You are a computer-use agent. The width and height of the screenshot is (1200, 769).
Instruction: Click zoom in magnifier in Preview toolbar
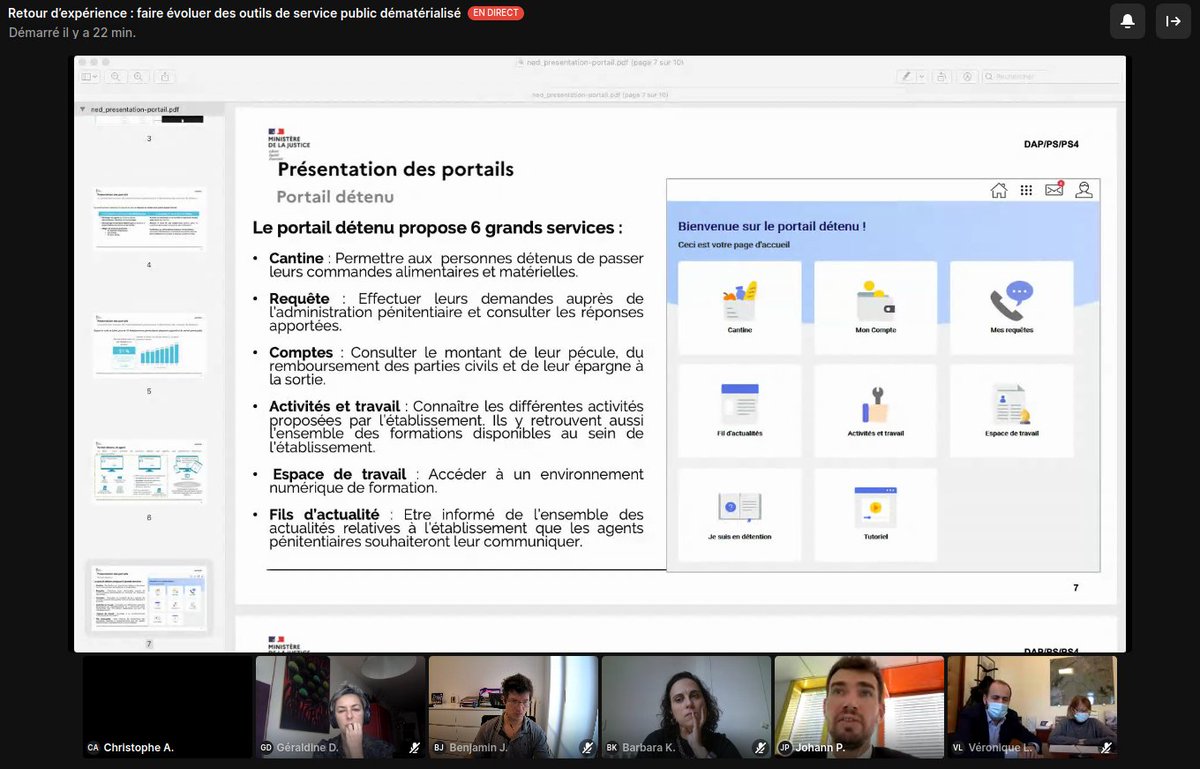[x=139, y=76]
